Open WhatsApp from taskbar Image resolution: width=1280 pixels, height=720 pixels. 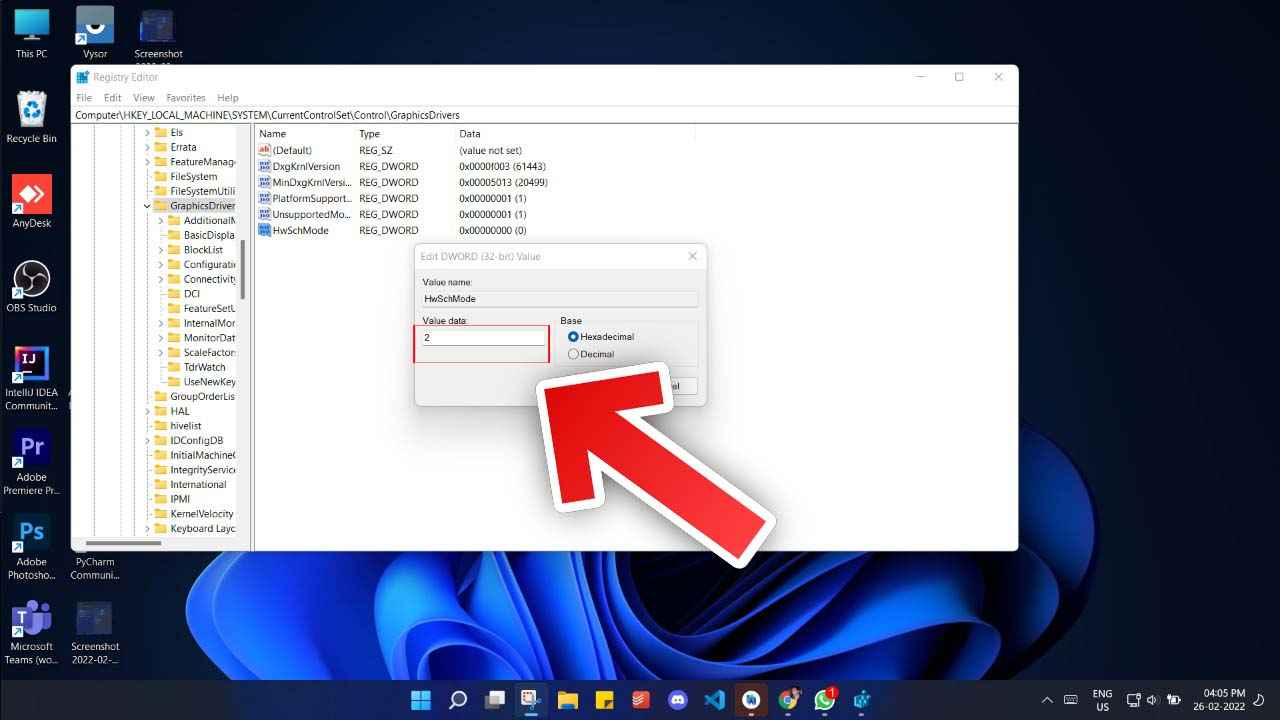click(824, 700)
